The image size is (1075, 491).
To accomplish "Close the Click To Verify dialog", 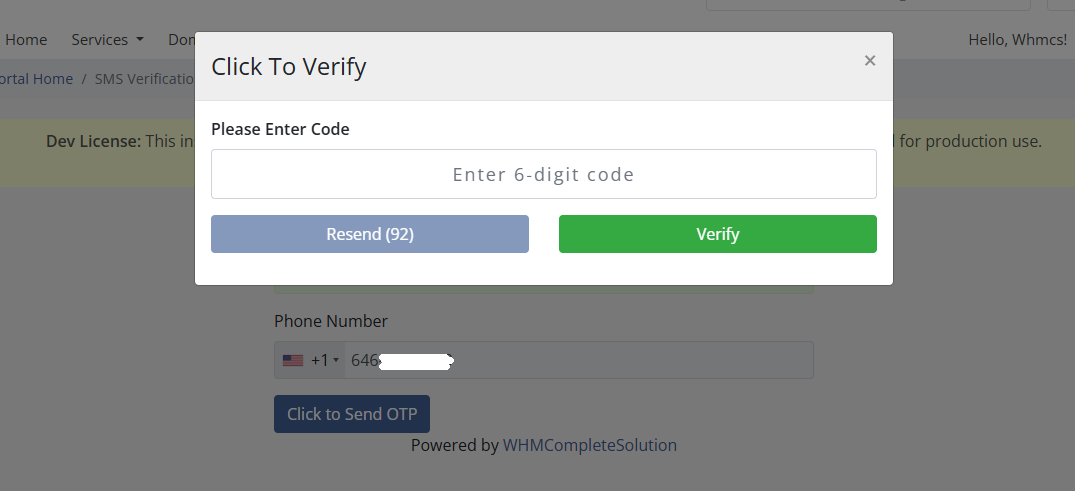I will pos(869,60).
